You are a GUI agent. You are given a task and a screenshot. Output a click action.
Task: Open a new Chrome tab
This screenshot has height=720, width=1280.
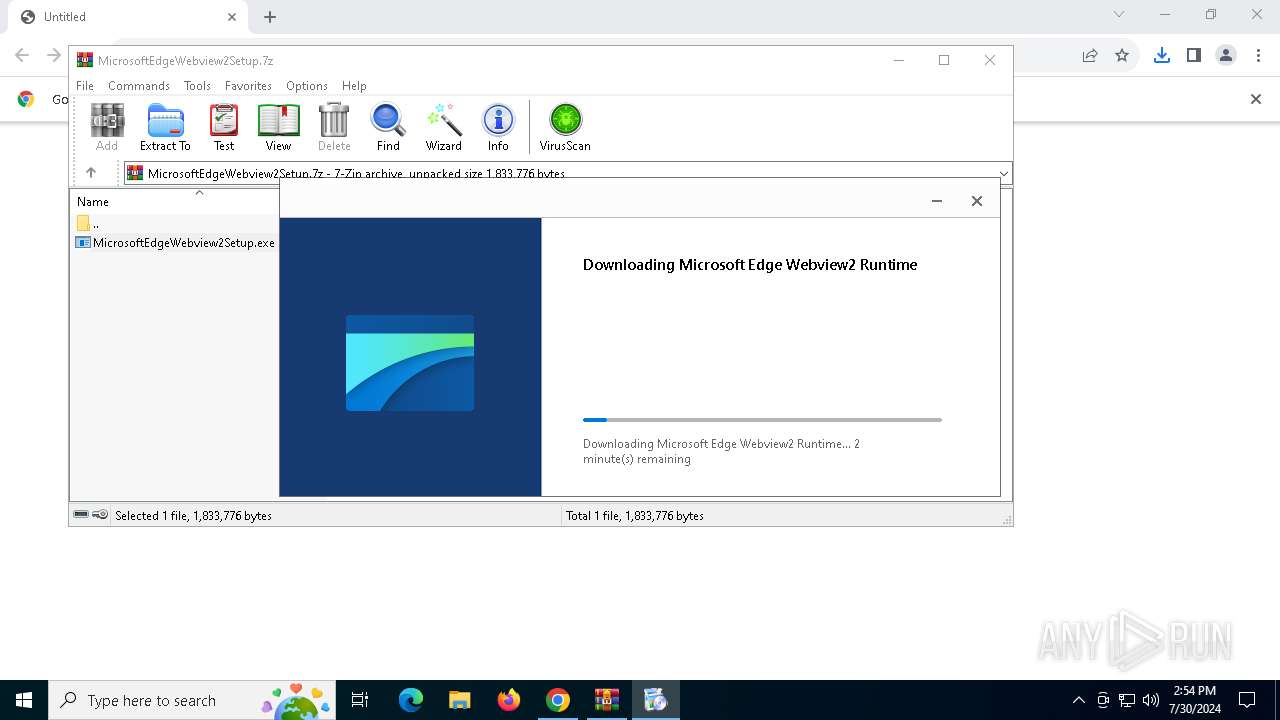(270, 17)
